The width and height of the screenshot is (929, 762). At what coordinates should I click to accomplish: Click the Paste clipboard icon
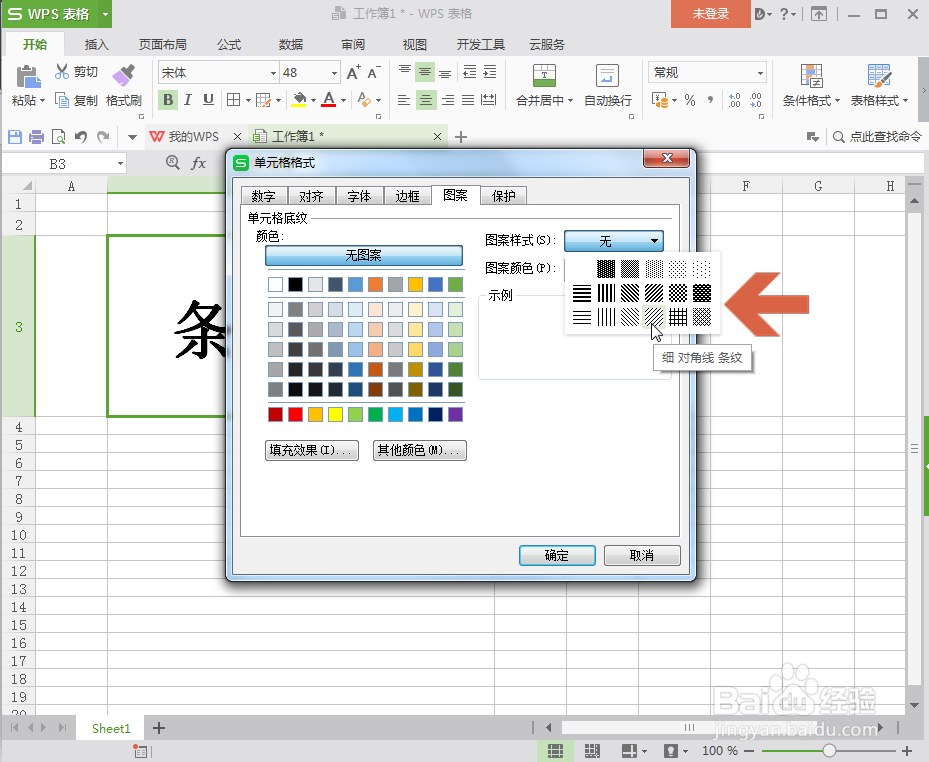tap(28, 76)
